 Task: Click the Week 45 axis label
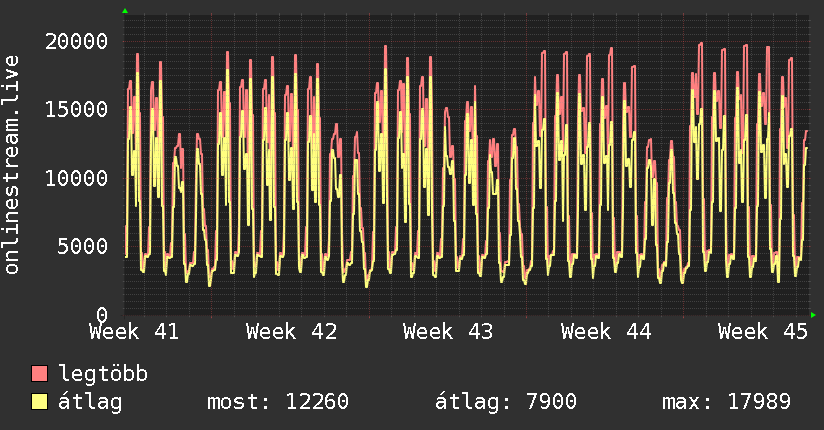click(x=763, y=332)
